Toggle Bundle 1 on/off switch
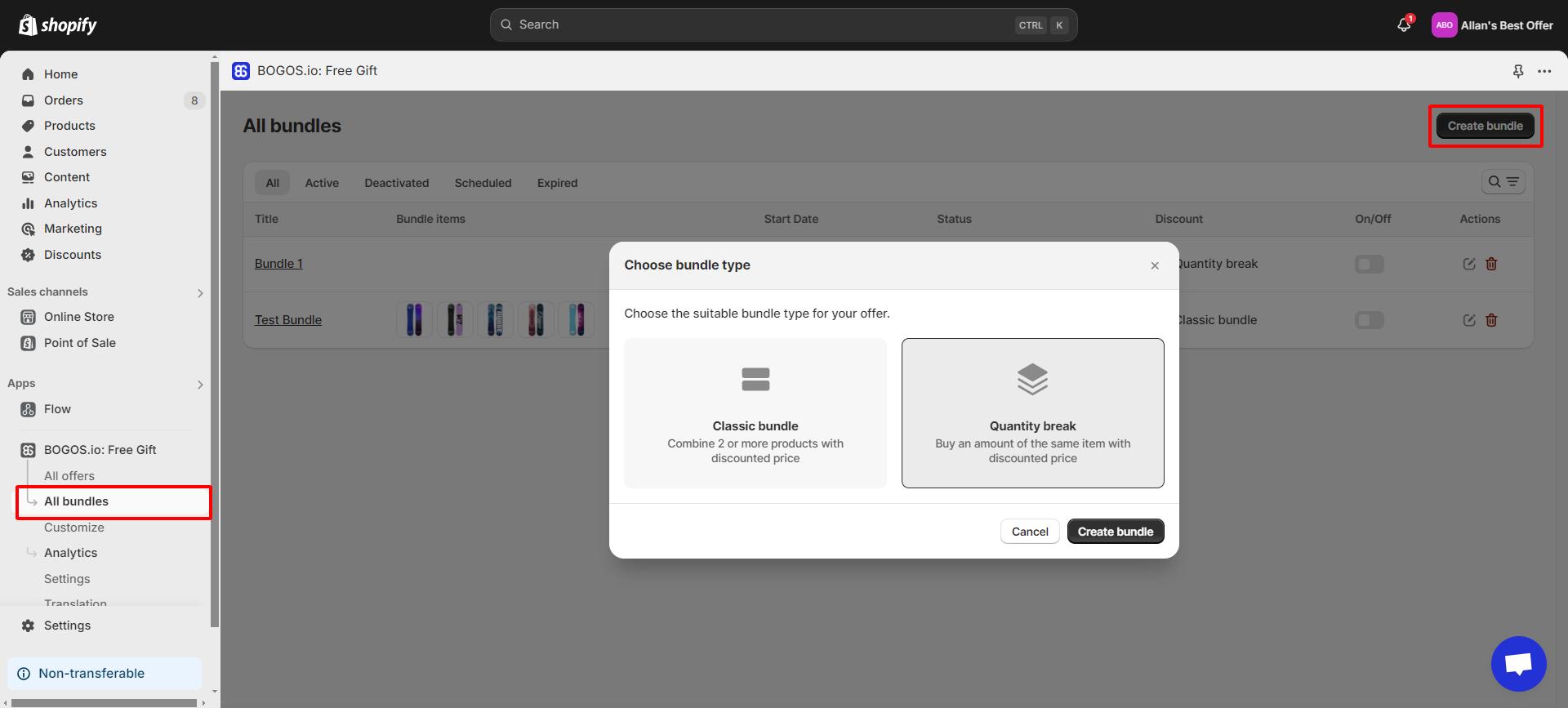The width and height of the screenshot is (1568, 708). (1369, 264)
